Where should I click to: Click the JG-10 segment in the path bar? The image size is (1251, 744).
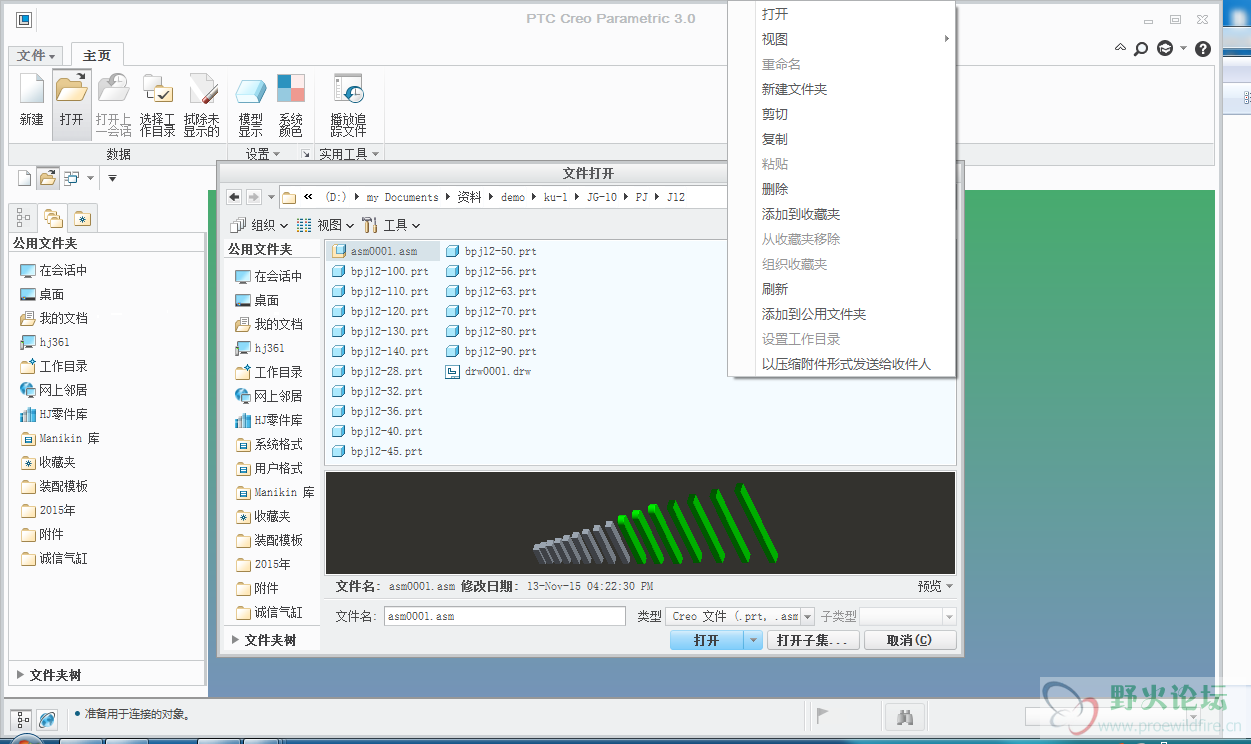pyautogui.click(x=601, y=197)
